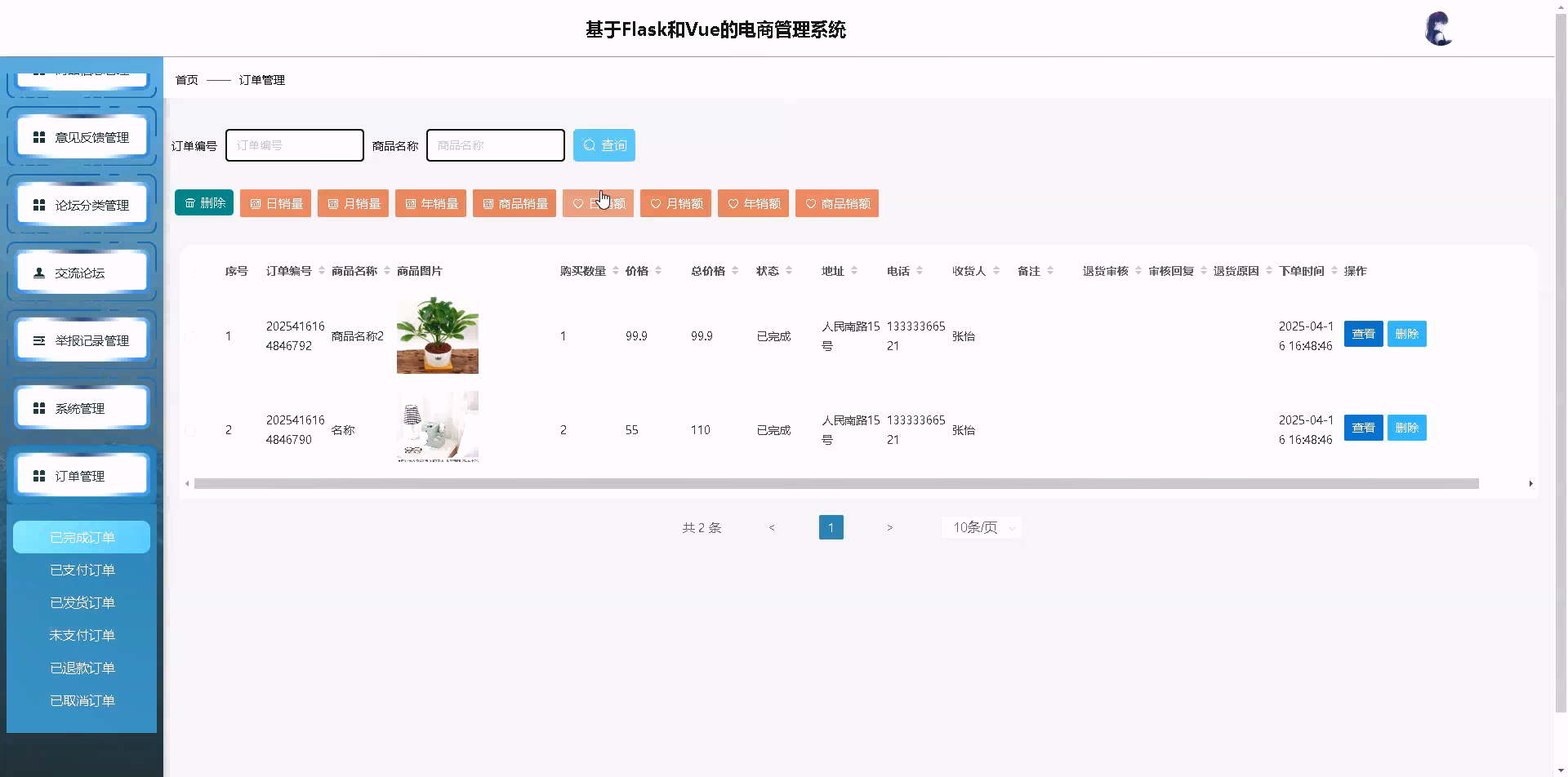The width and height of the screenshot is (1568, 777).
Task: Select 已退款订单 submenu item
Action: (82, 668)
